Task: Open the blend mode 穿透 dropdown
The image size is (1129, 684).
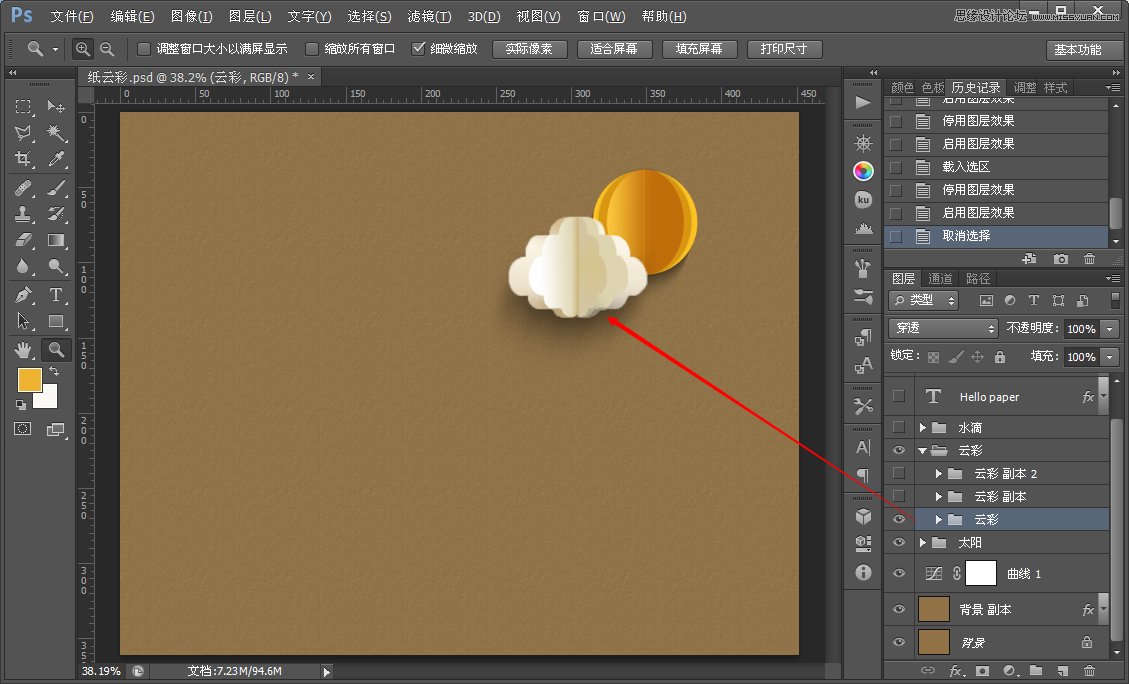Action: 943,328
